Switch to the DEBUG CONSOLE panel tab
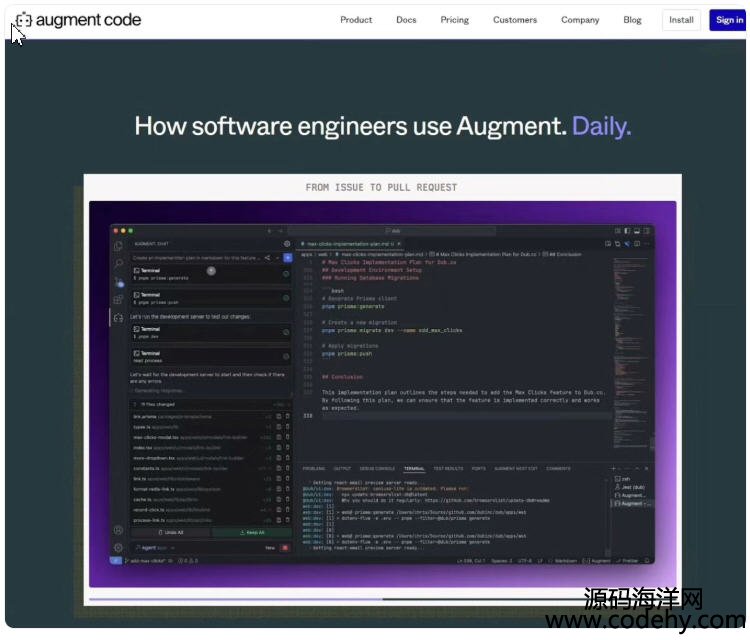This screenshot has height=640, width=750. pos(377,468)
